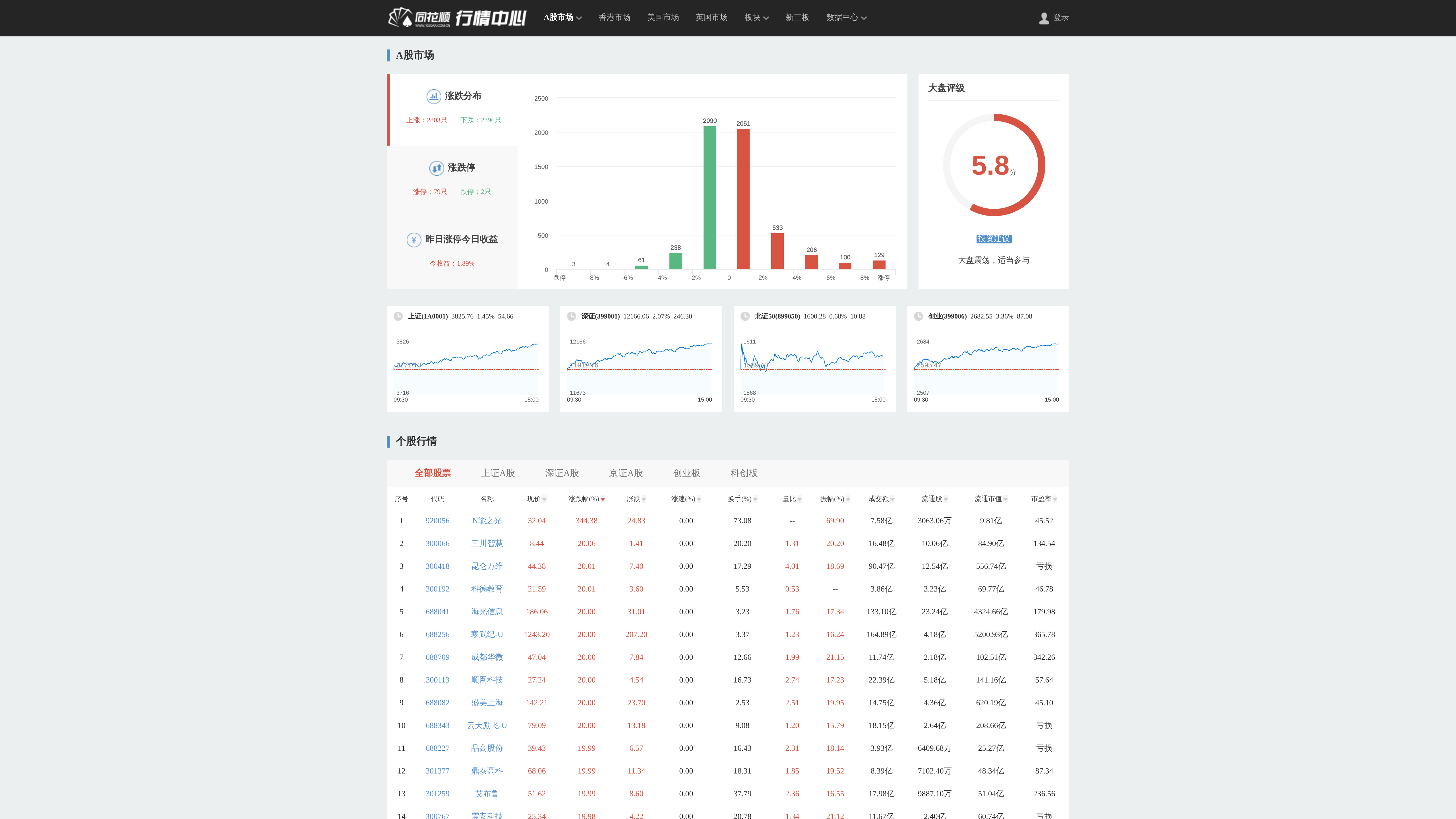Sort table by 流通市值 column

tap(991, 499)
